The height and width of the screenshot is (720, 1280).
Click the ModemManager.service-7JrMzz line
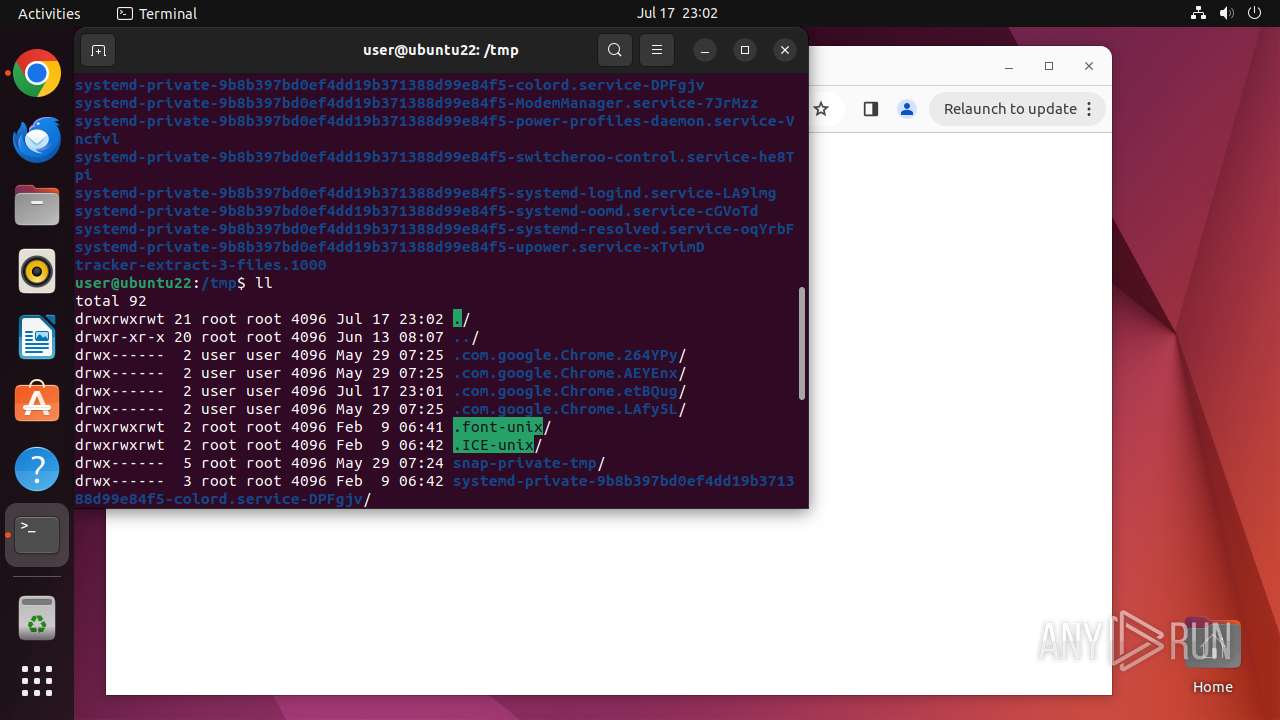(417, 103)
